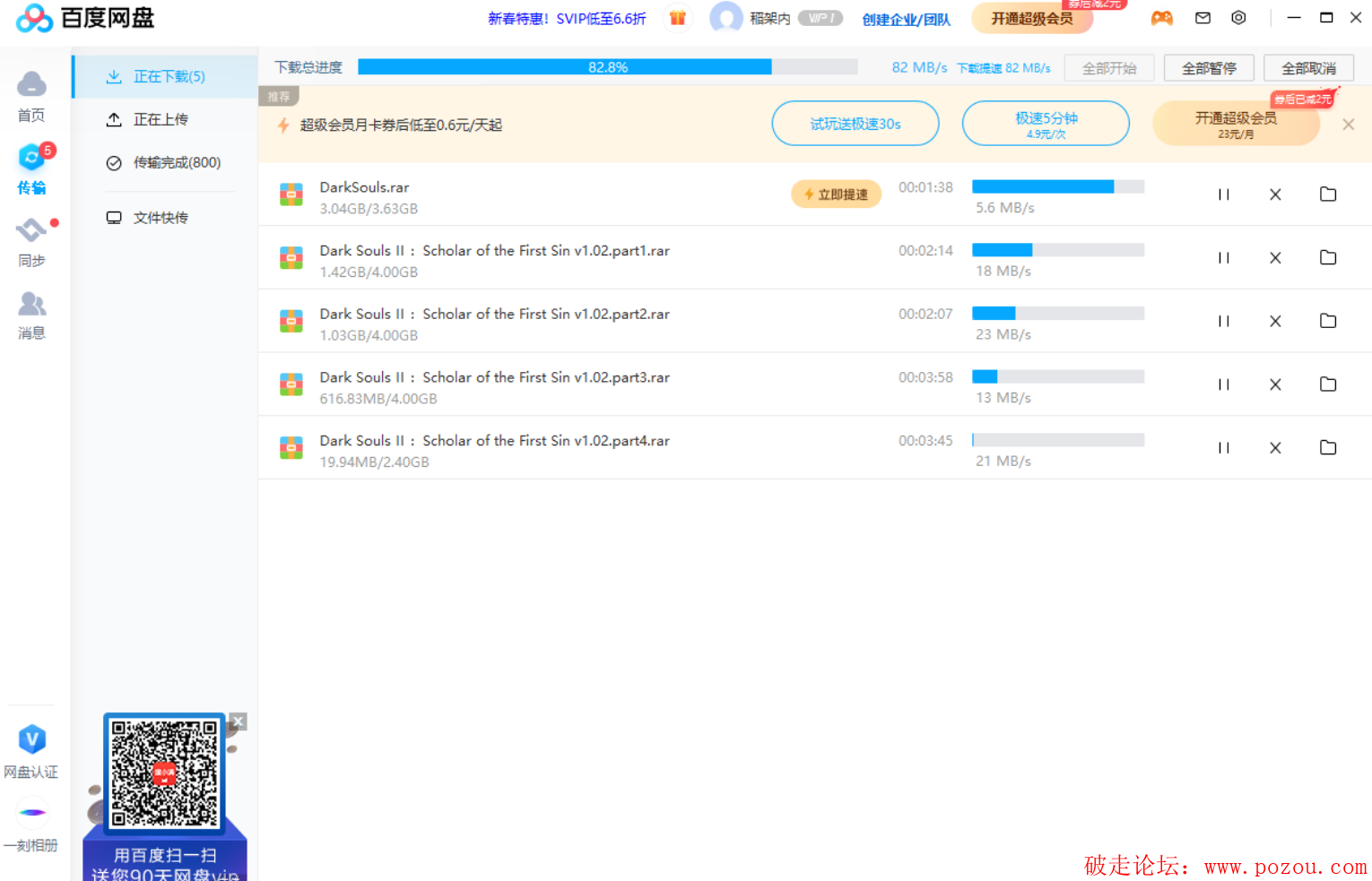The image size is (1372, 881).
Task: Close the QR code advertisement
Action: 238,721
